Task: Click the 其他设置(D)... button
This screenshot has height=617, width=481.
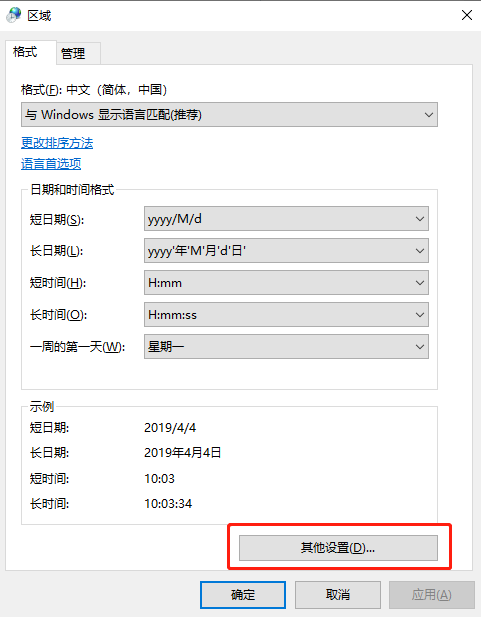Action: tap(338, 547)
